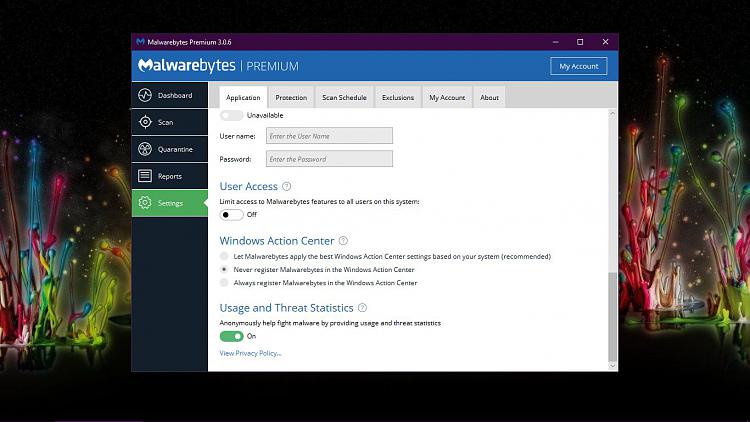Minimize the Malwarebytes window
Screen dimensions: 750x422
(x=555, y=42)
